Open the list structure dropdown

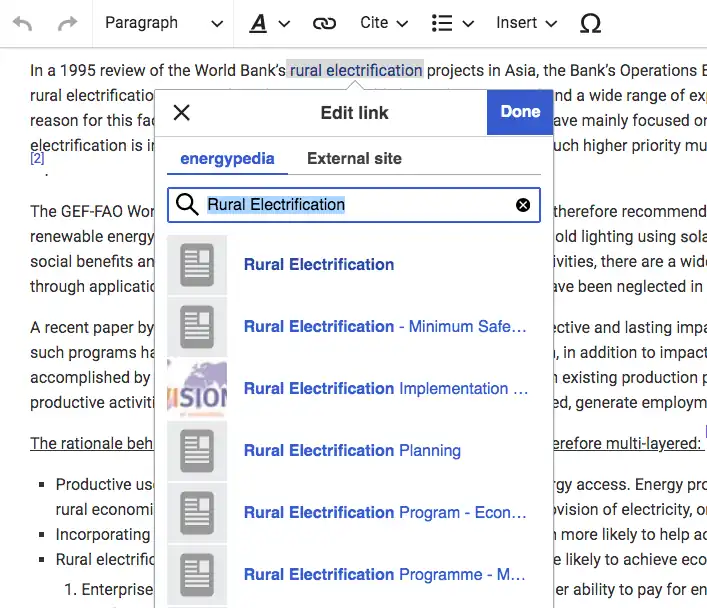452,23
